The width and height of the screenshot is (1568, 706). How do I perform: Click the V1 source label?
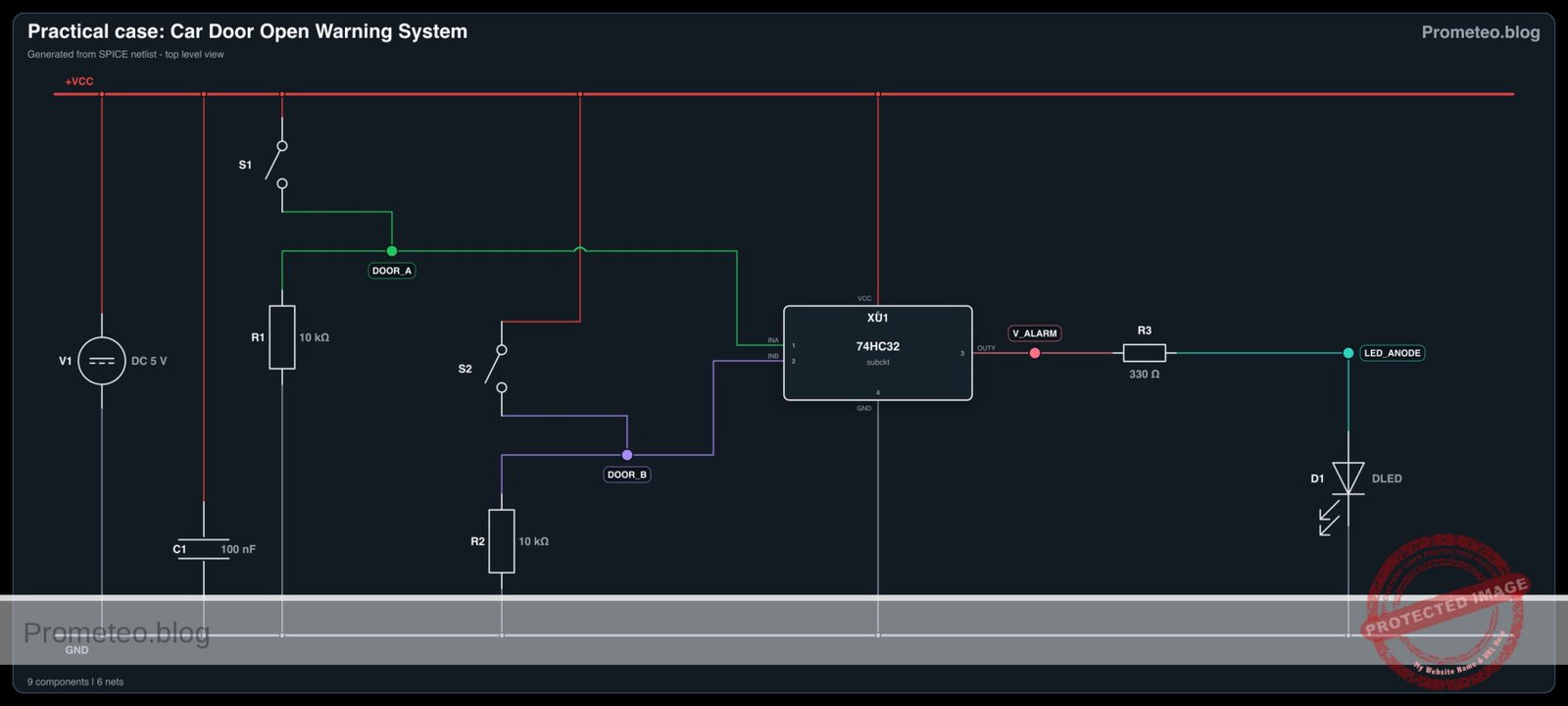[x=66, y=361]
